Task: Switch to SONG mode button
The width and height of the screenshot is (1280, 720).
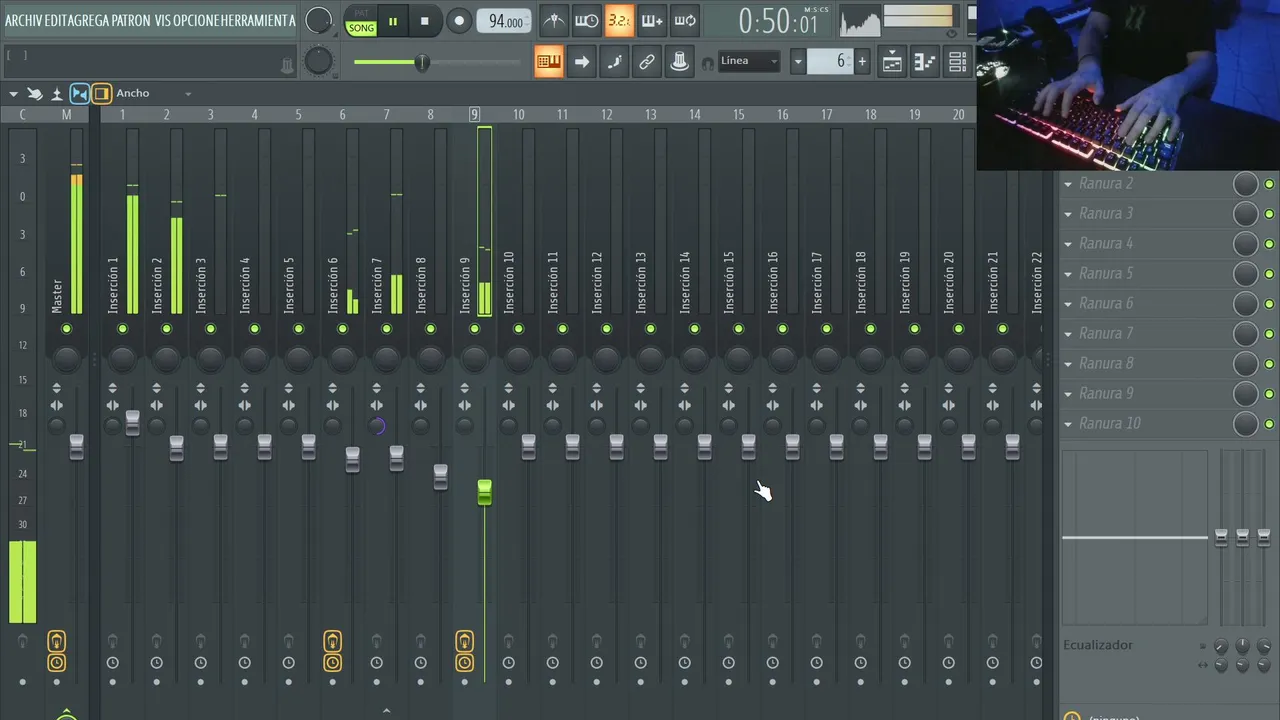Action: [x=361, y=27]
